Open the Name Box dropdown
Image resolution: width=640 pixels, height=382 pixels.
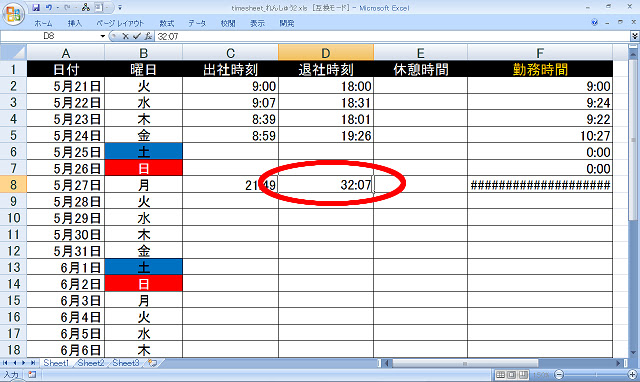tap(102, 36)
